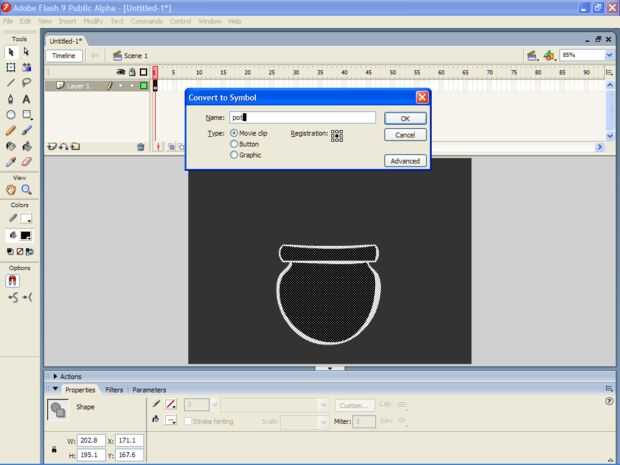620x465 pixels.
Task: Toggle show all layers as outlines
Action: pyautogui.click(x=144, y=72)
